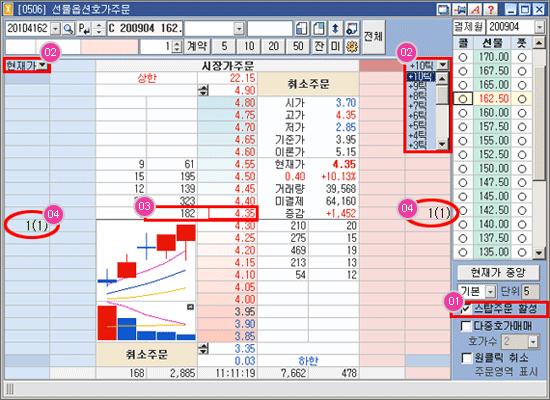
Task: Click the gear settings icon beside 미 button
Action: [352, 46]
